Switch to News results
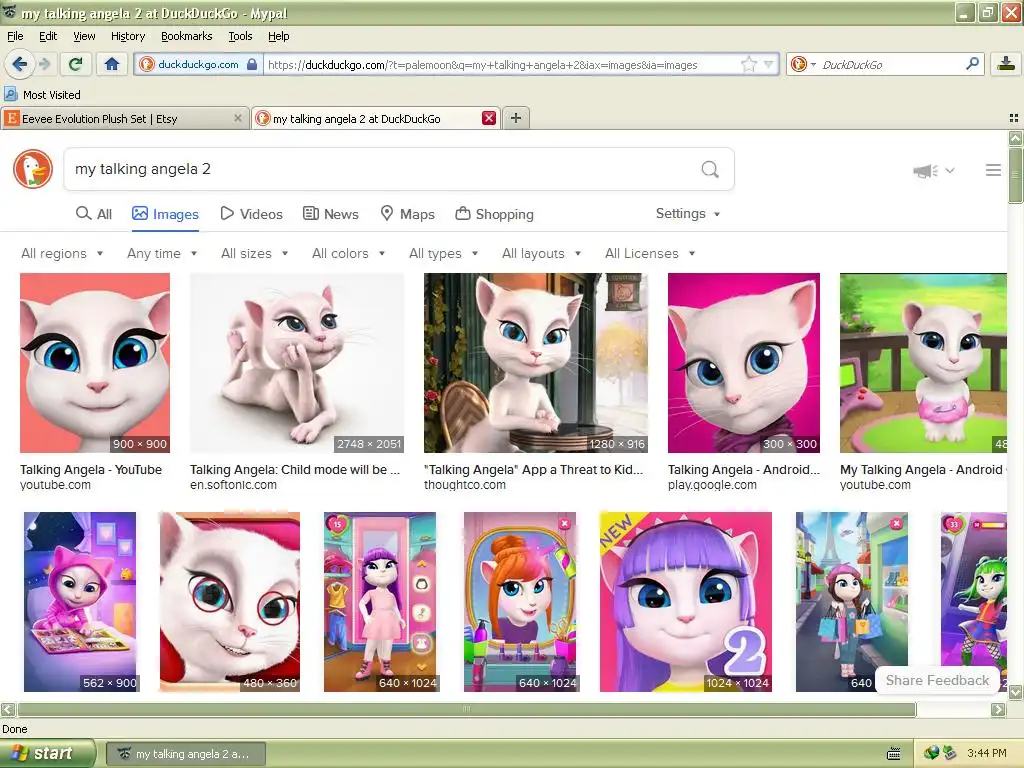 [331, 214]
